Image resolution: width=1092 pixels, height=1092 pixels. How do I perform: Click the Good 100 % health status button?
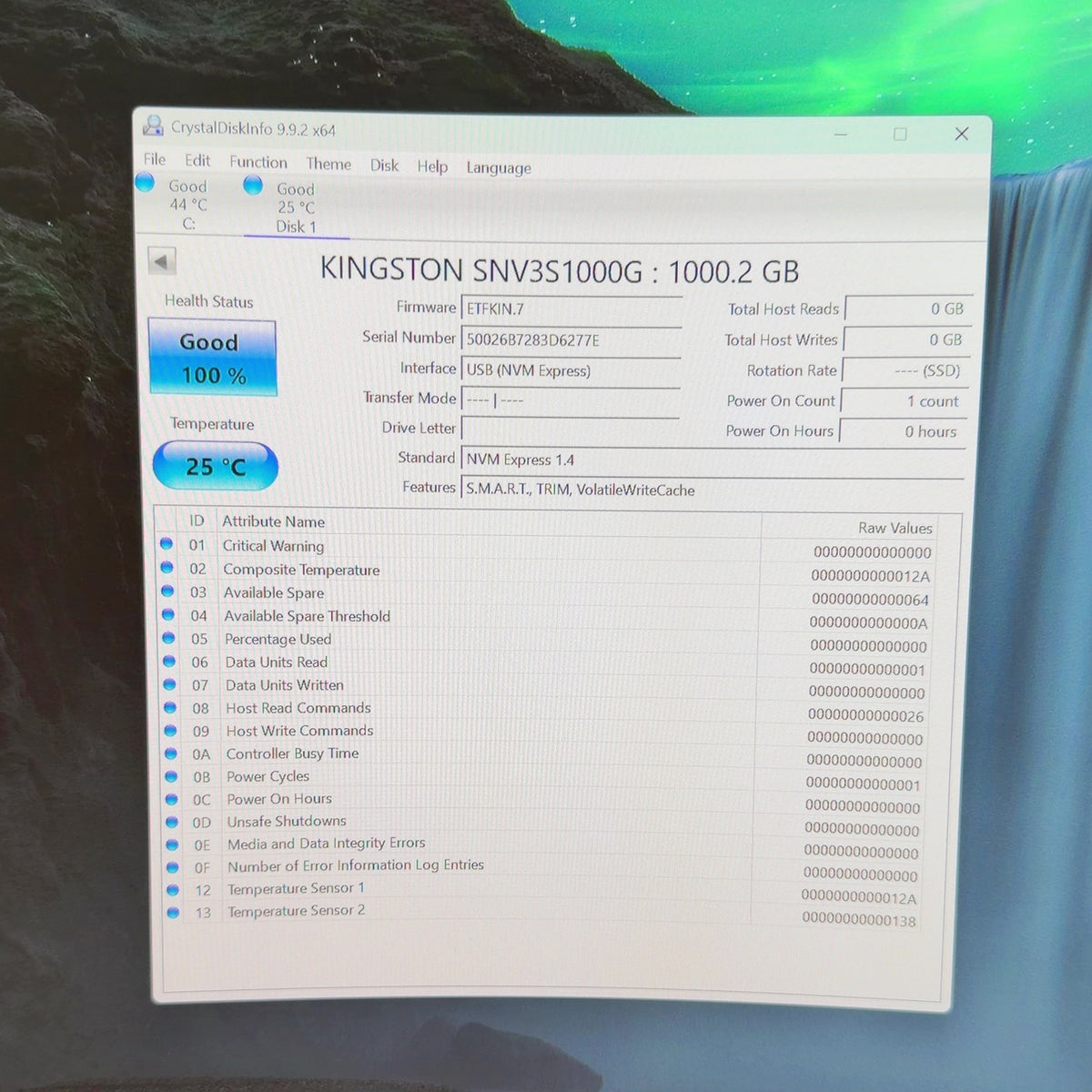click(x=212, y=358)
